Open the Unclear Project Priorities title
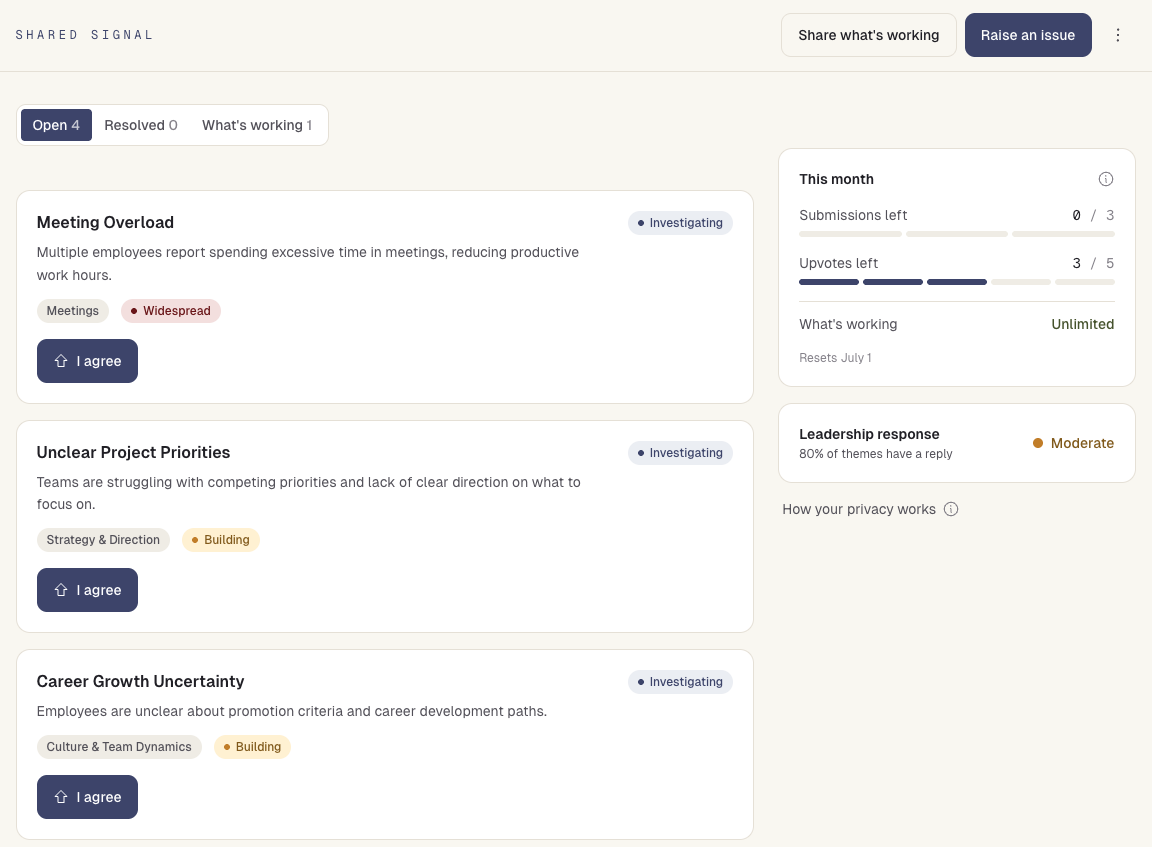Image resolution: width=1152 pixels, height=847 pixels. (x=133, y=453)
